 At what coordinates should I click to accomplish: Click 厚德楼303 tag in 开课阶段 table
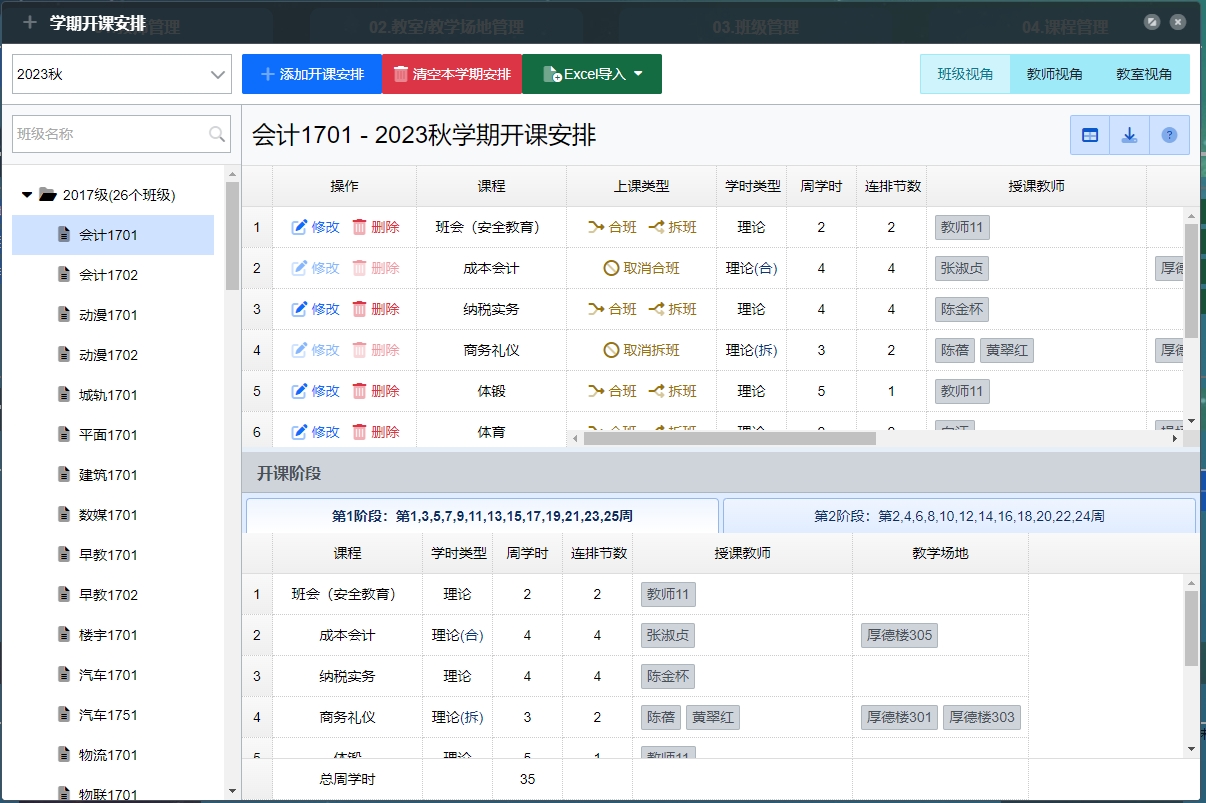coord(982,717)
